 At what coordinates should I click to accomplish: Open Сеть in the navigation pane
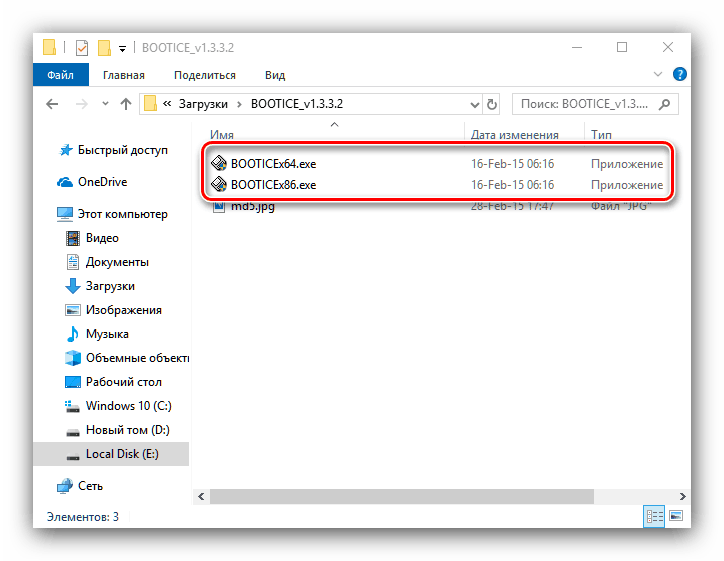pyautogui.click(x=90, y=486)
